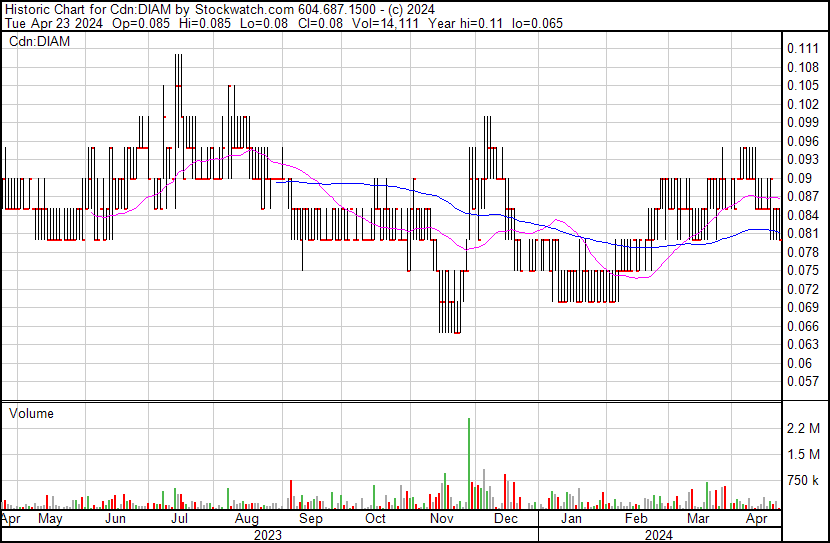
Task: Click the 2.2 M volume axis label
Action: [x=805, y=428]
